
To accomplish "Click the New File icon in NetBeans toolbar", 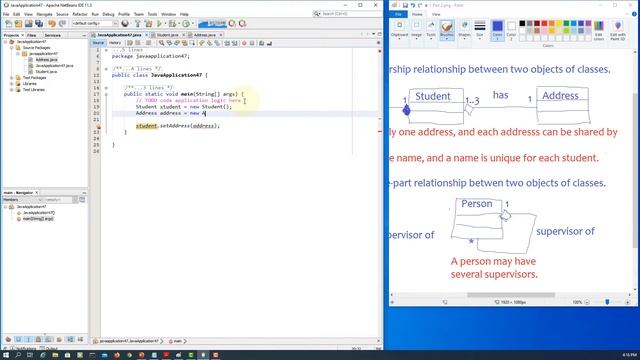I will (x=9, y=24).
